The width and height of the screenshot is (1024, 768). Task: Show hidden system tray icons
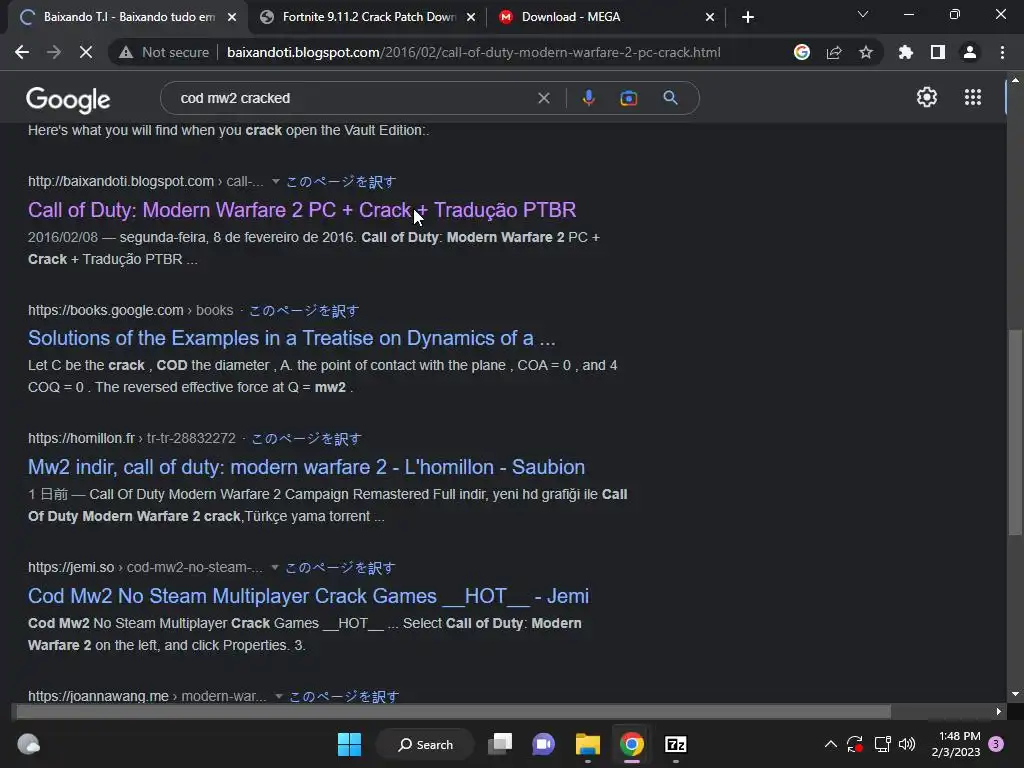[831, 744]
